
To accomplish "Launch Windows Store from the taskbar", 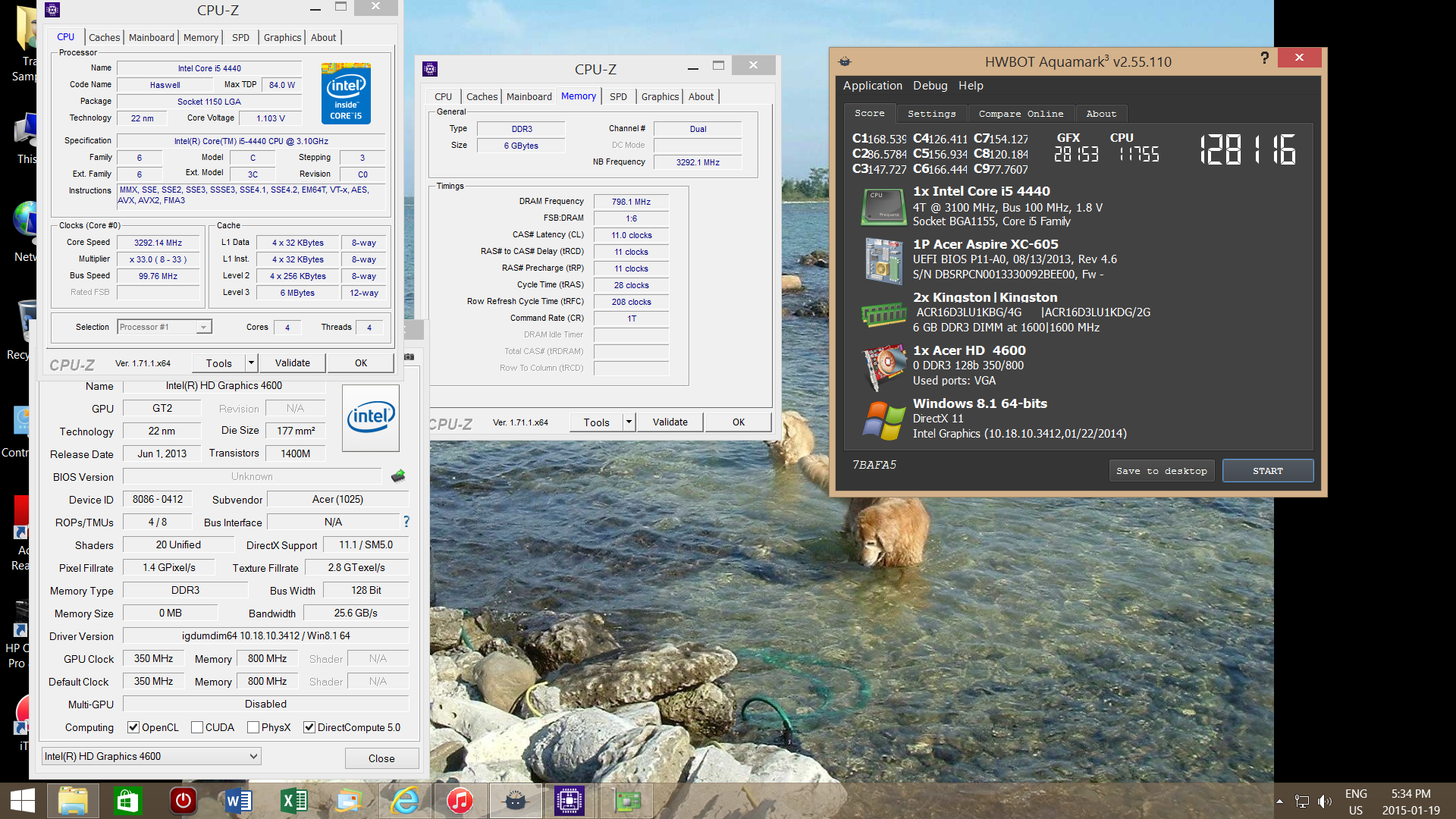I will point(127,801).
